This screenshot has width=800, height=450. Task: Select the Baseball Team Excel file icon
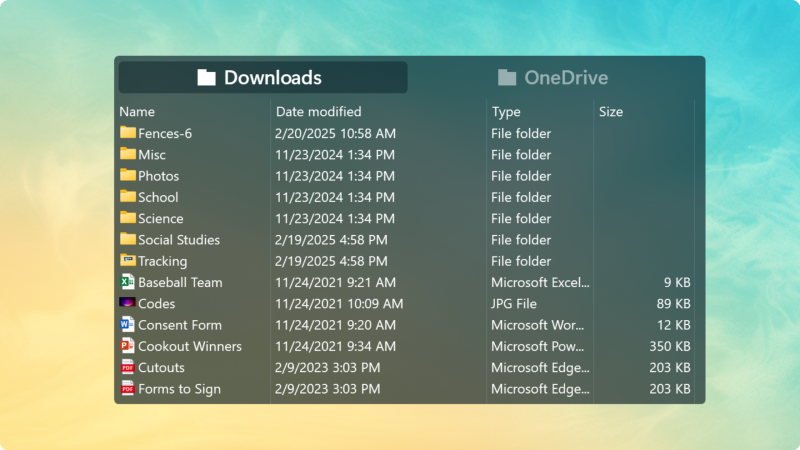[x=128, y=282]
